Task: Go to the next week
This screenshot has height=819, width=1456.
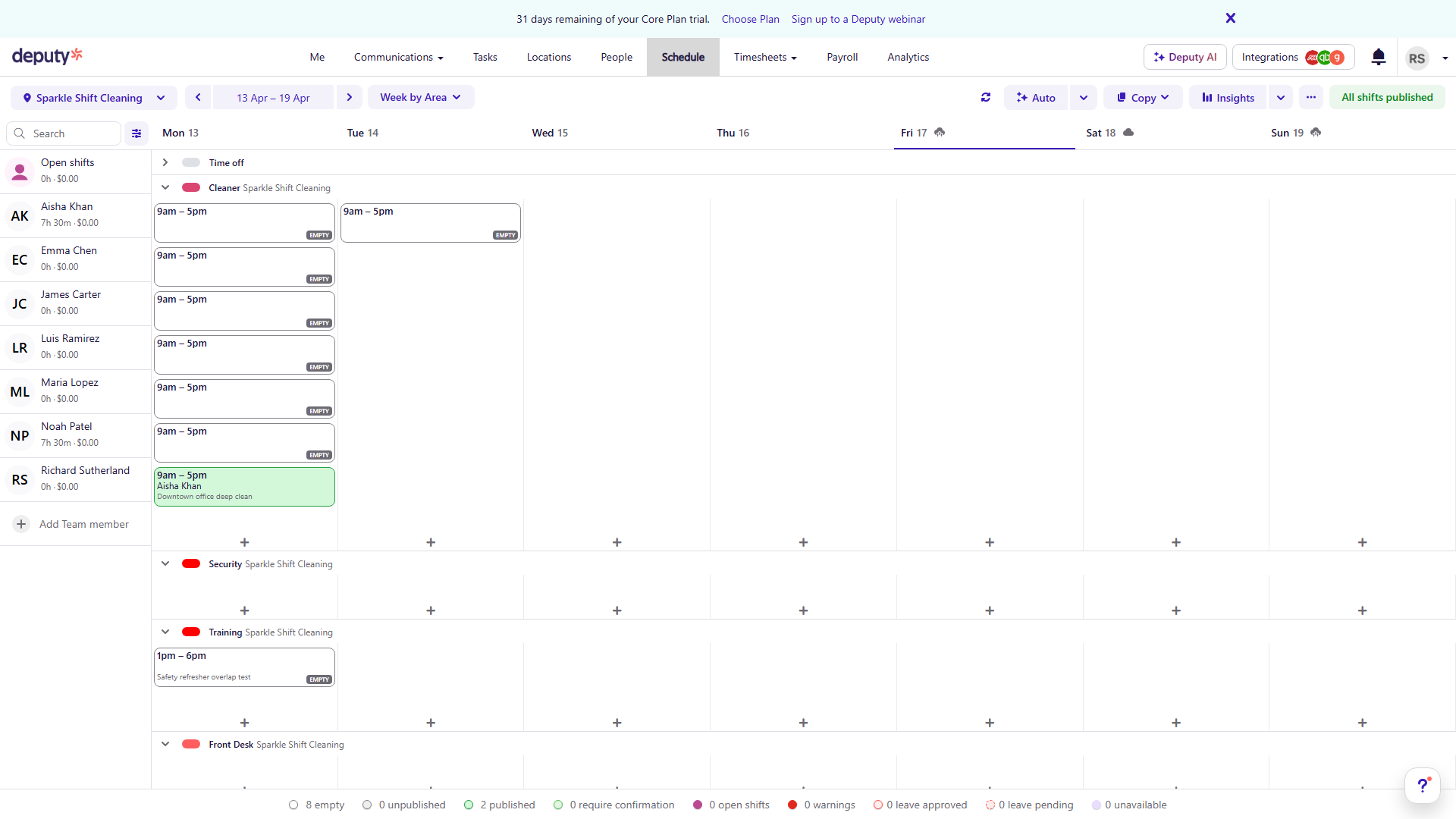Action: point(349,97)
